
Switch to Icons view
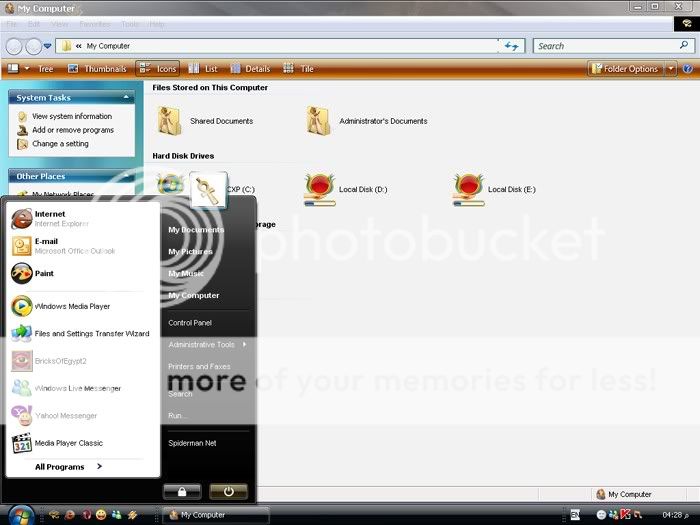tap(158, 69)
